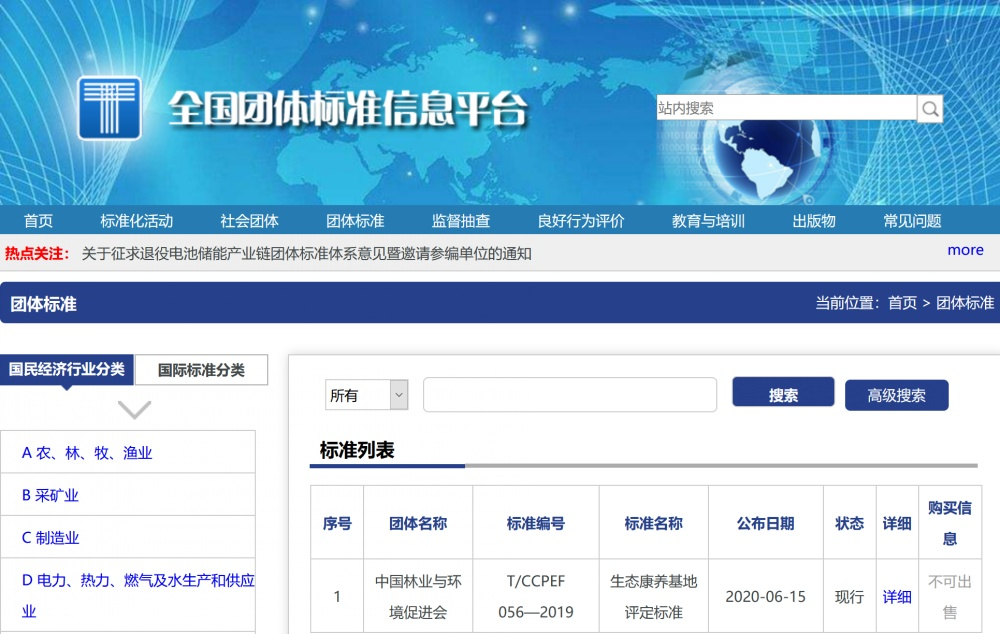Focus the 站内搜索 search box
The height and width of the screenshot is (634, 1000).
(x=786, y=108)
